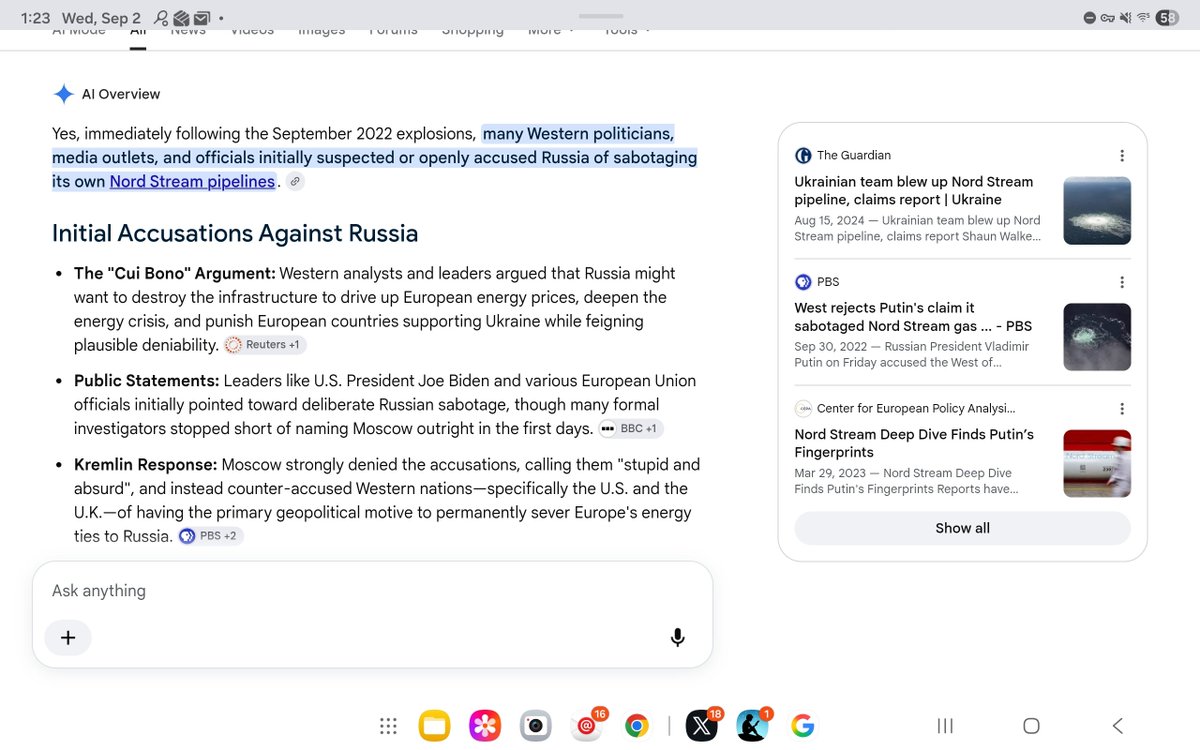Launch the My Files folder app
The width and height of the screenshot is (1200, 750).
[x=435, y=726]
